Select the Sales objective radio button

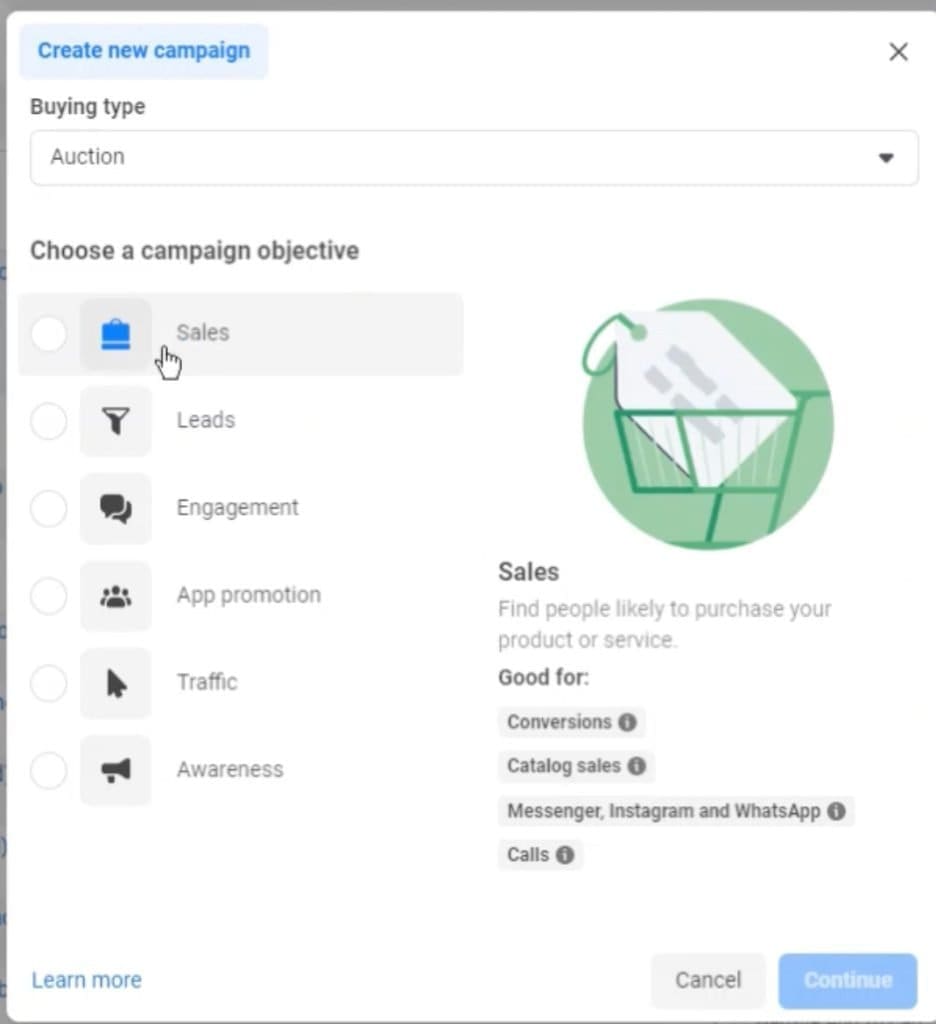[x=49, y=334]
